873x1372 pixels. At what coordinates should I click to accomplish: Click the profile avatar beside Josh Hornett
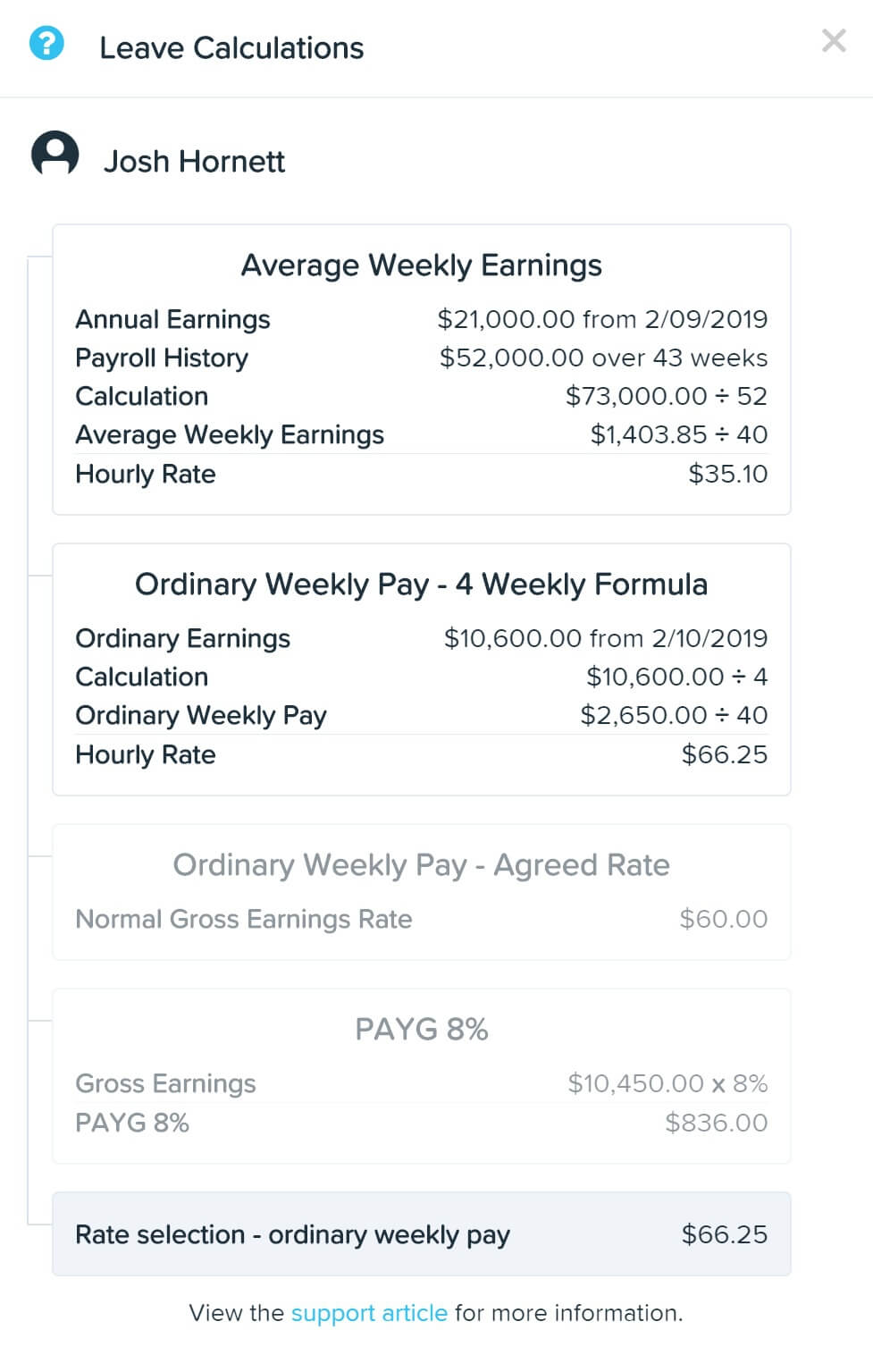point(55,154)
